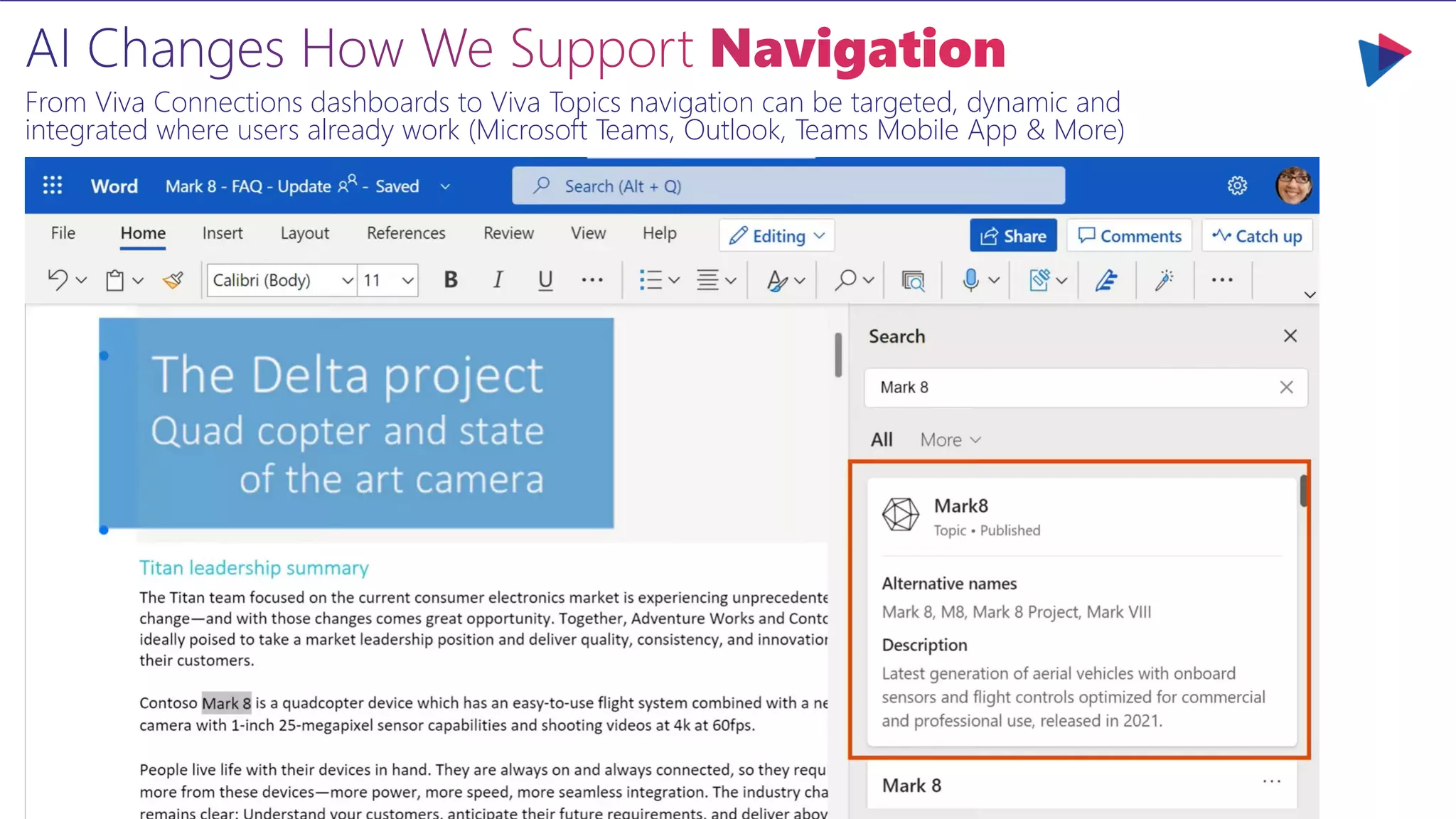
Task: Click the Designer magic wand icon
Action: (x=1164, y=280)
